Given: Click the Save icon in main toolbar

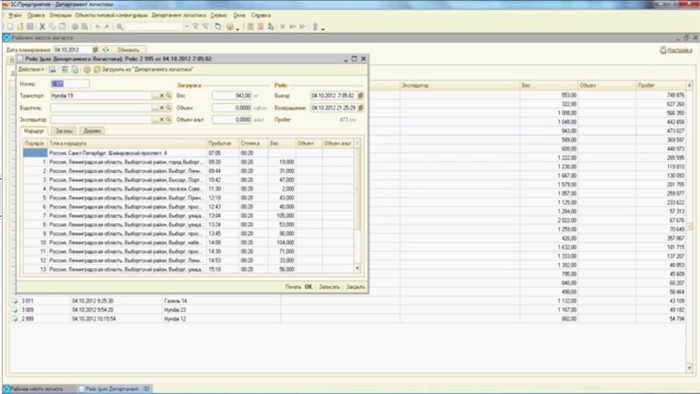Looking at the screenshot, I should click(x=30, y=27).
